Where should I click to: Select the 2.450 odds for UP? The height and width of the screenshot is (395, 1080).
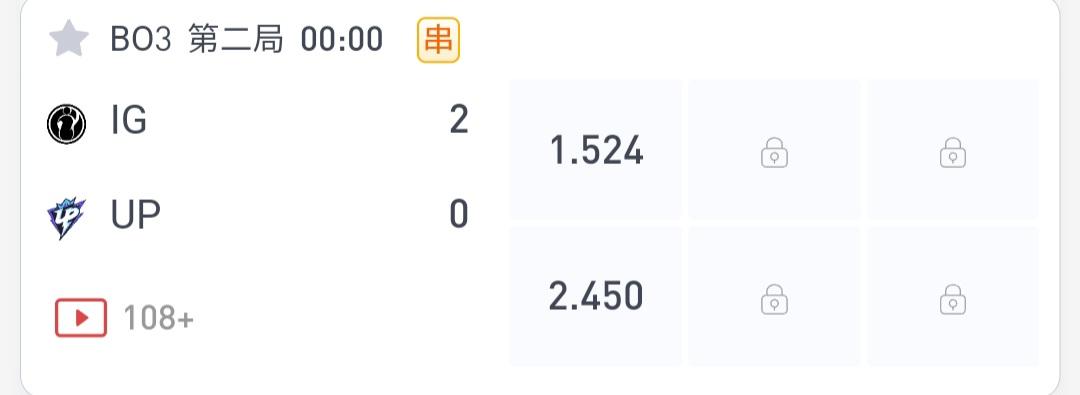tap(596, 296)
